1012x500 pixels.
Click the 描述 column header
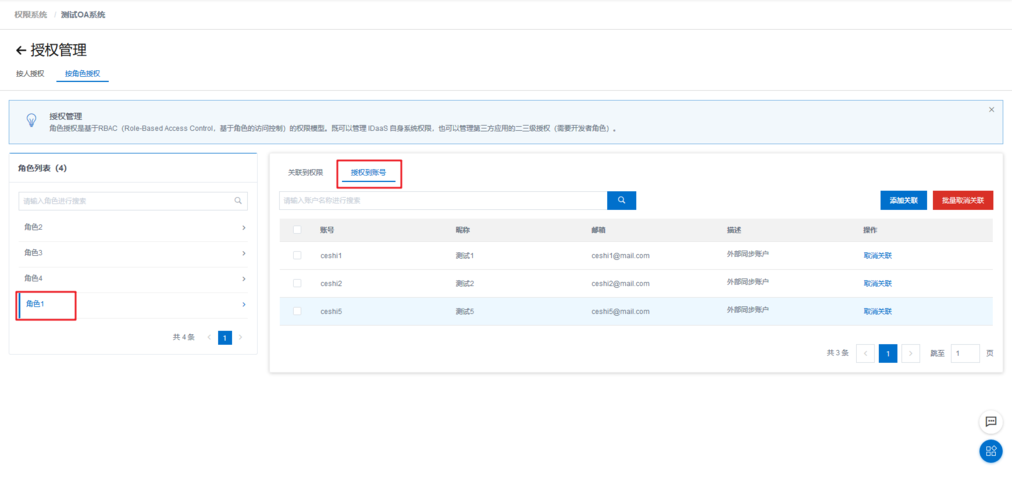pyautogui.click(x=734, y=230)
